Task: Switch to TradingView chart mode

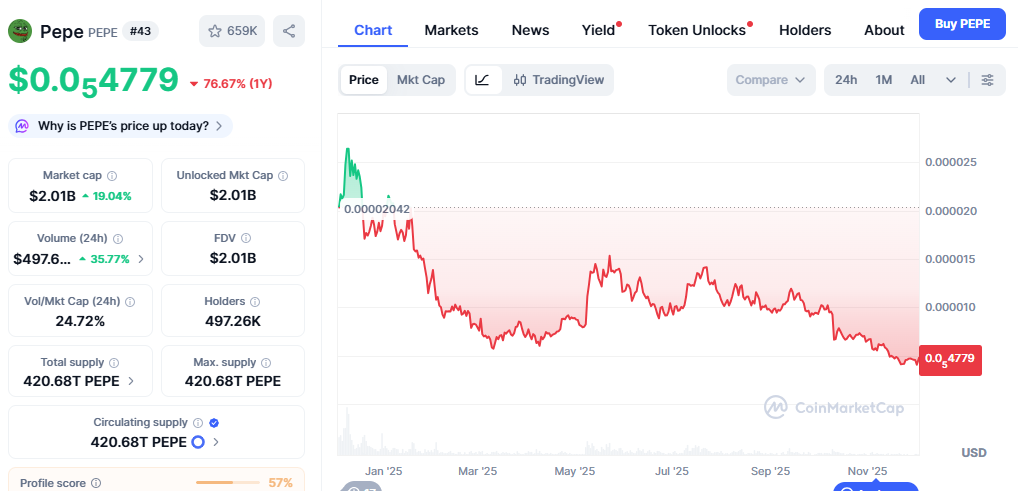Action: [559, 80]
